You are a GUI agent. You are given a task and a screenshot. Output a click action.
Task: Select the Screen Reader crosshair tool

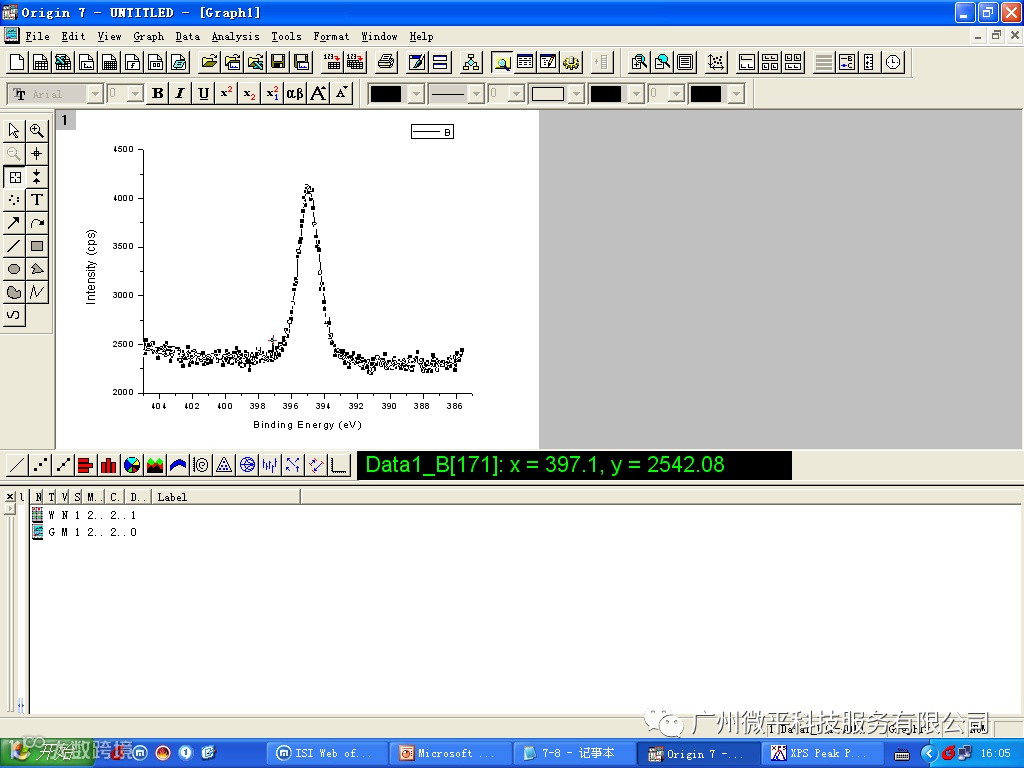point(37,153)
